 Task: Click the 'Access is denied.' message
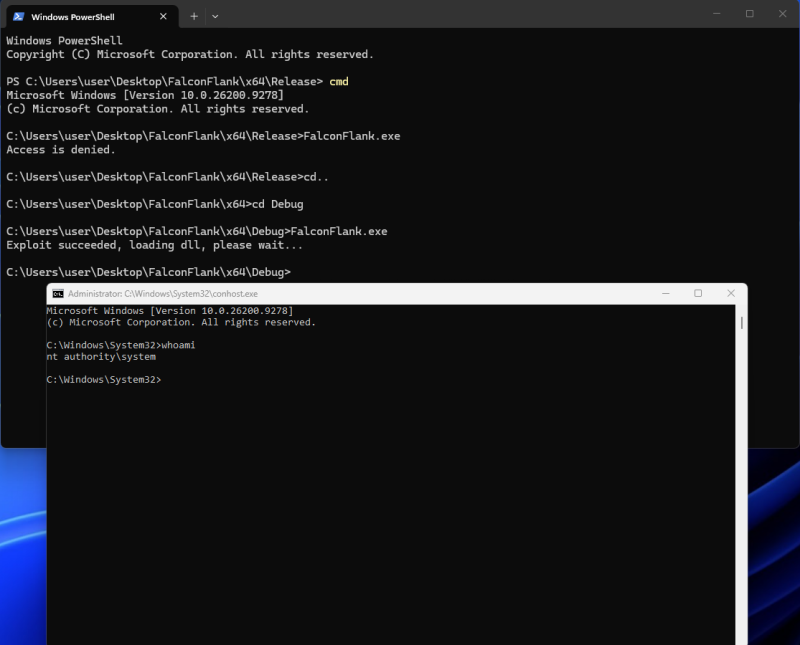pos(61,150)
